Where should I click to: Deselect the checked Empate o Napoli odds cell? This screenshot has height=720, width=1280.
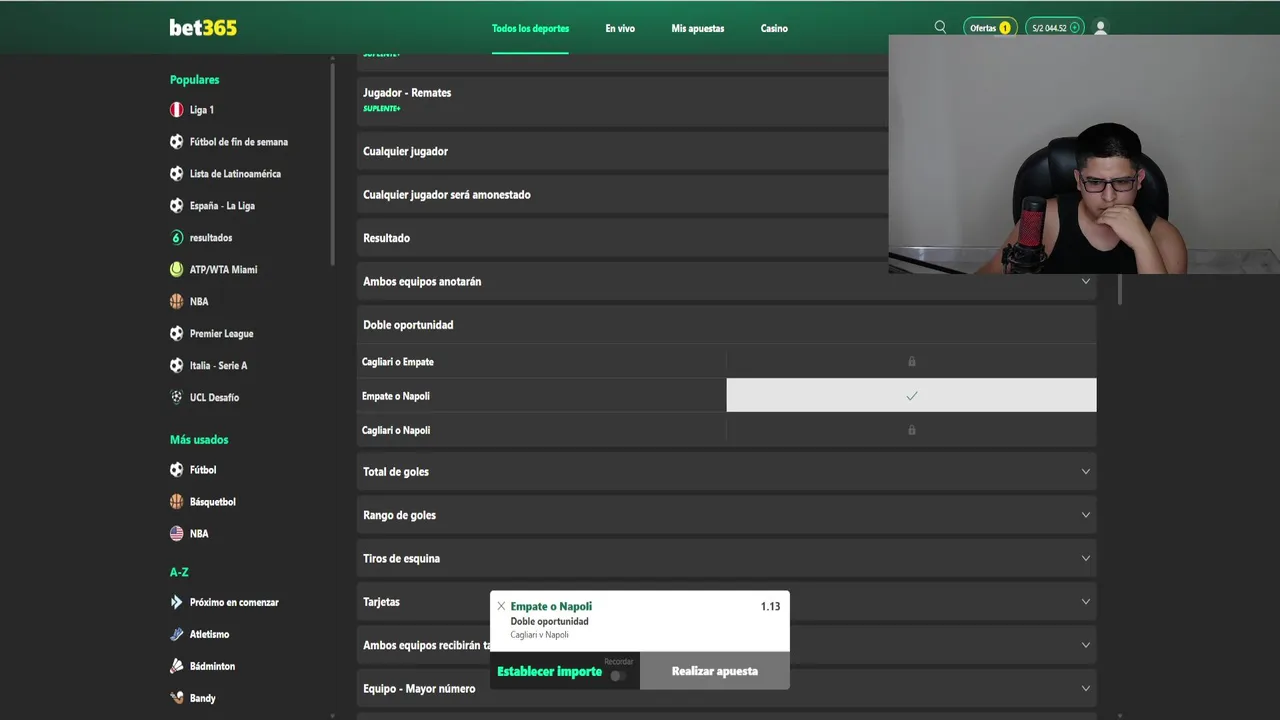[x=911, y=396]
